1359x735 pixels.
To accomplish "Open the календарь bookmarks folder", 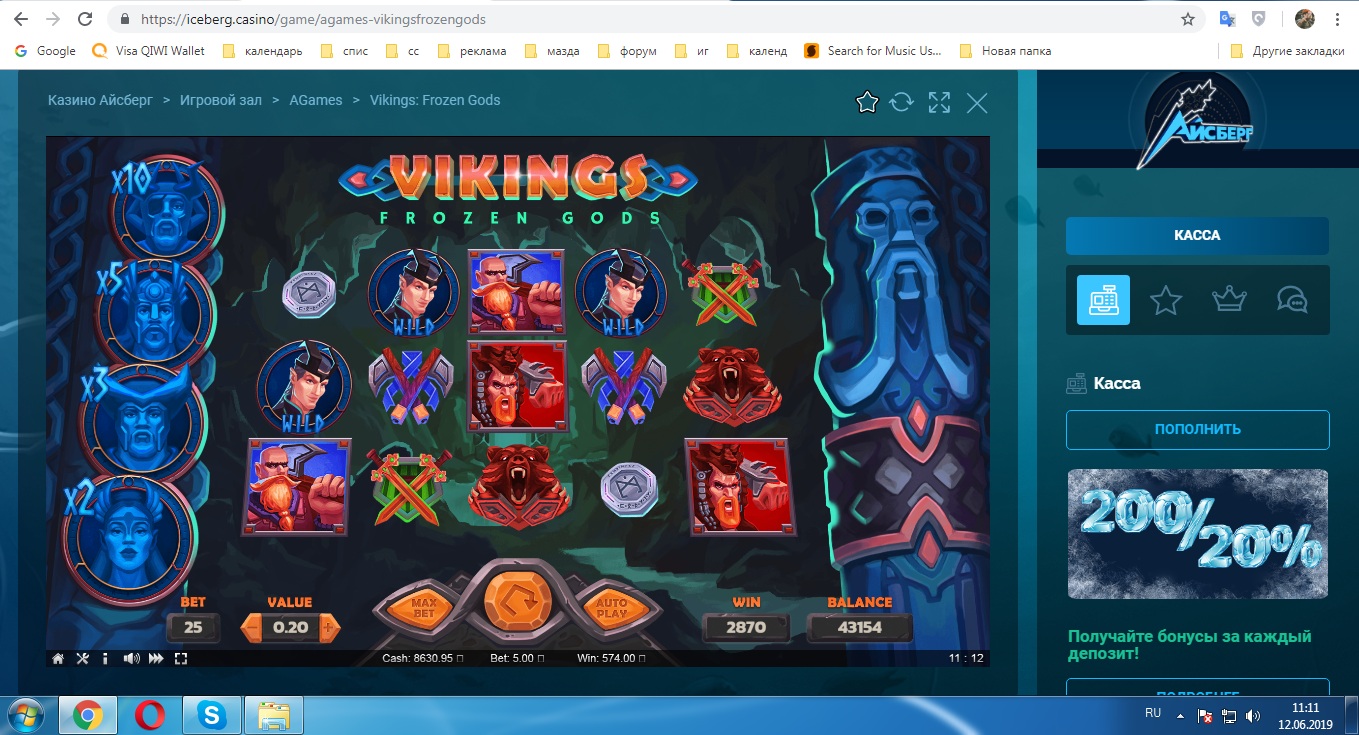I will click(x=262, y=51).
